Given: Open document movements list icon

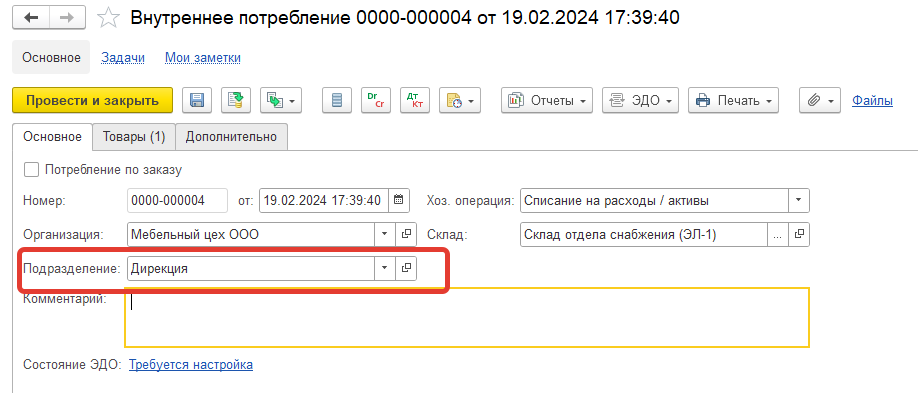Looking at the screenshot, I should click(x=337, y=100).
